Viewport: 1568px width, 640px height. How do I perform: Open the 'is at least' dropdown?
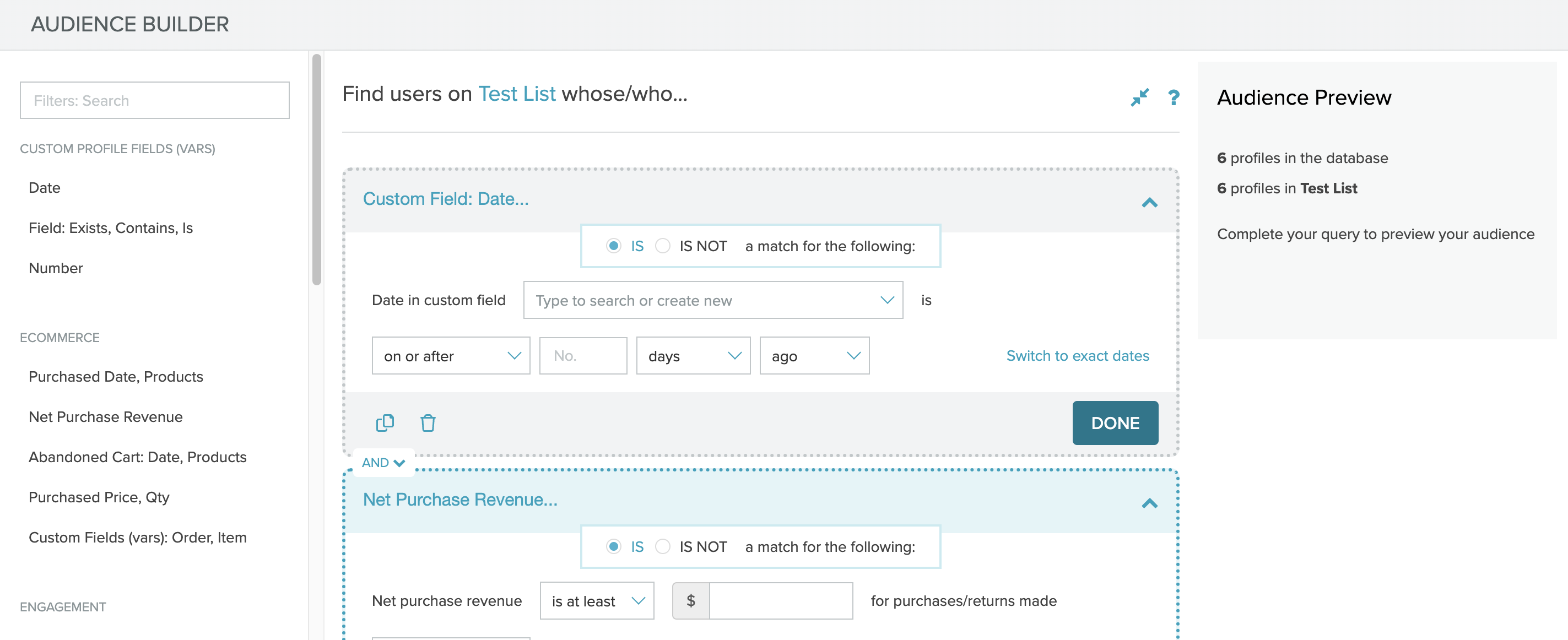pos(597,600)
